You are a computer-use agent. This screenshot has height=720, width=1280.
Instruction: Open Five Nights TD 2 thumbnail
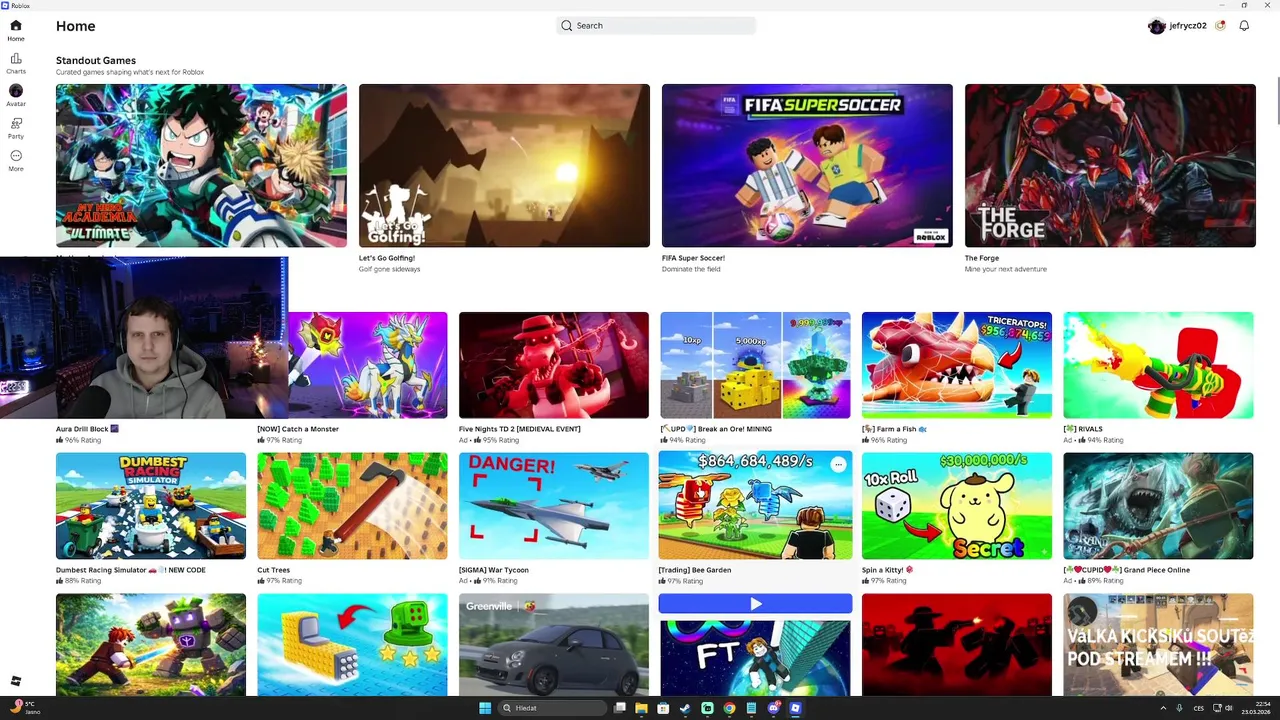click(x=554, y=365)
